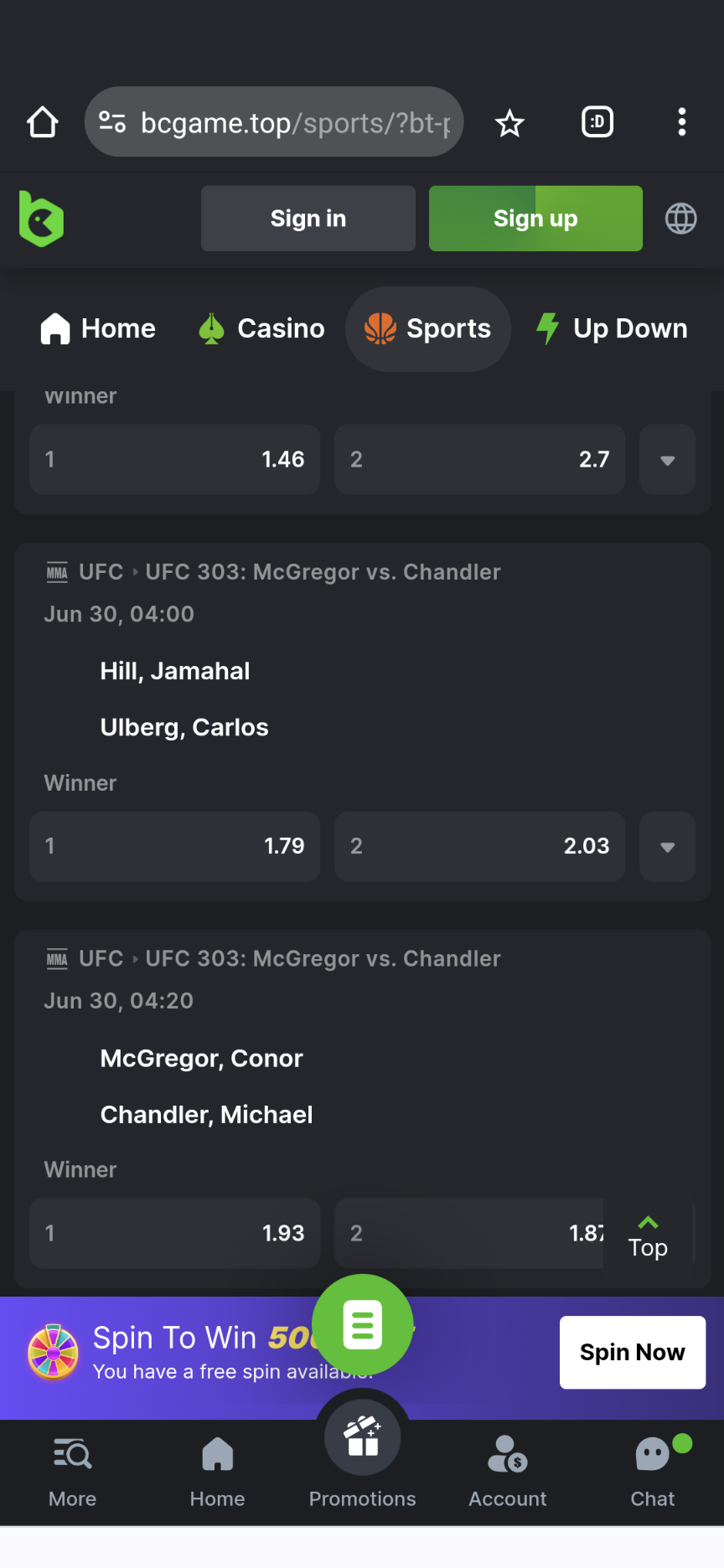This screenshot has height=1568, width=724.
Task: Click the Spin Now button
Action: [632, 1352]
